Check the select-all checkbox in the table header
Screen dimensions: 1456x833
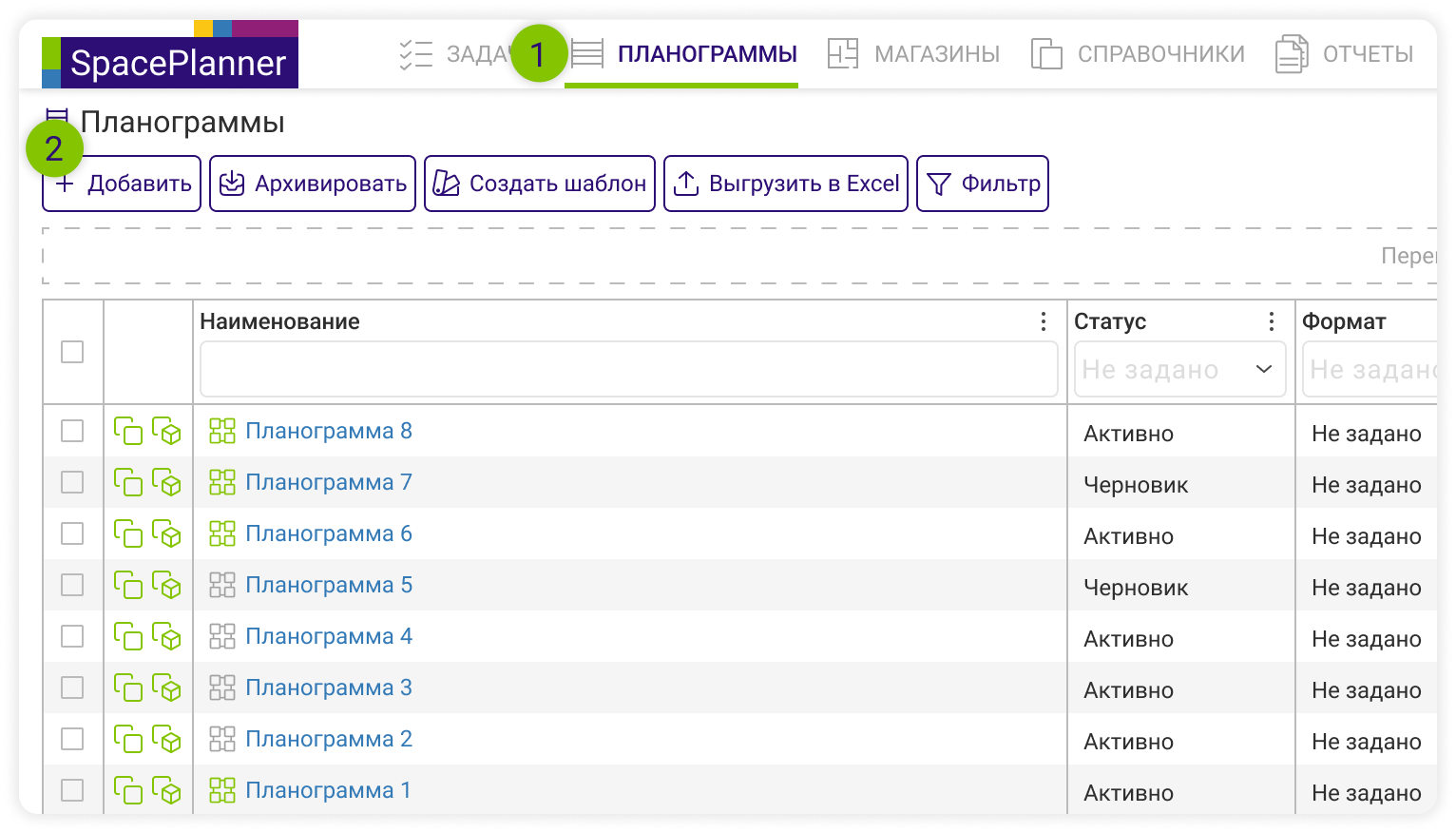[x=72, y=352]
